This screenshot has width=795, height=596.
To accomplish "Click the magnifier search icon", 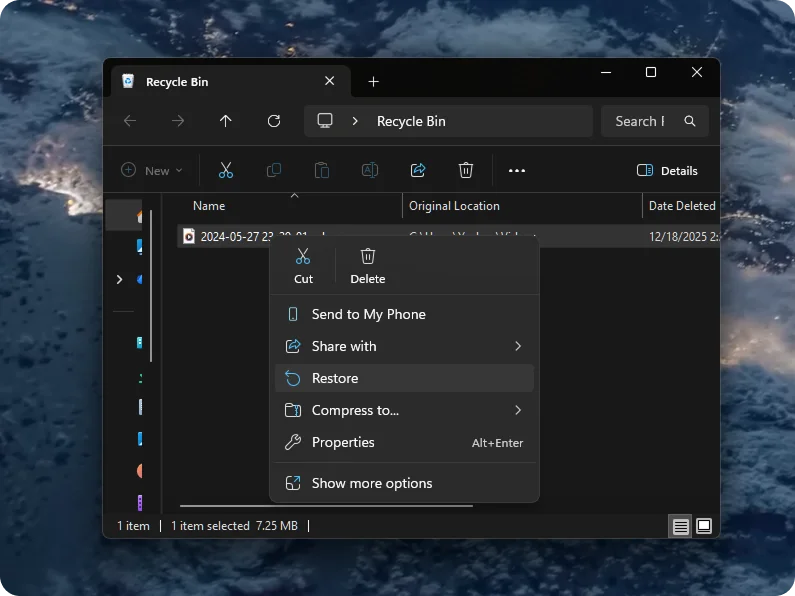I will 690,121.
